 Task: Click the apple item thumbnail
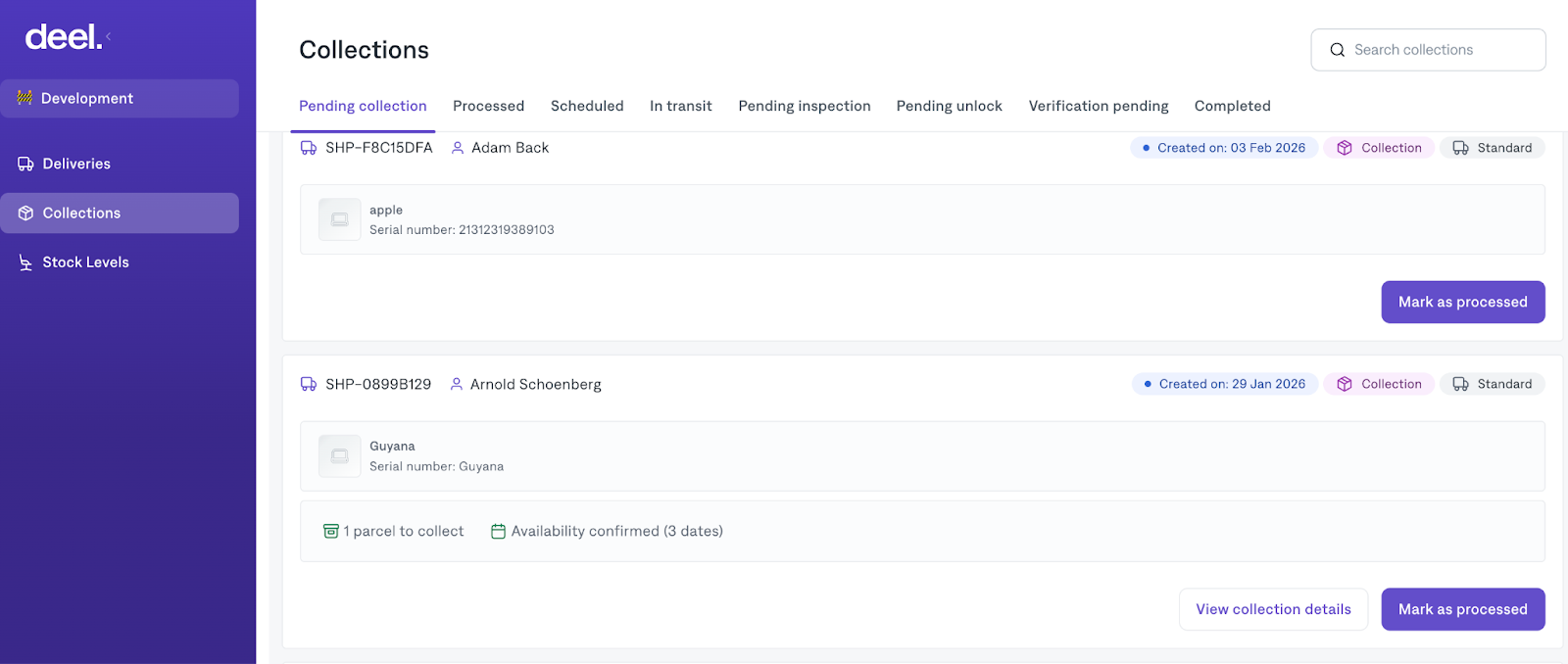339,219
